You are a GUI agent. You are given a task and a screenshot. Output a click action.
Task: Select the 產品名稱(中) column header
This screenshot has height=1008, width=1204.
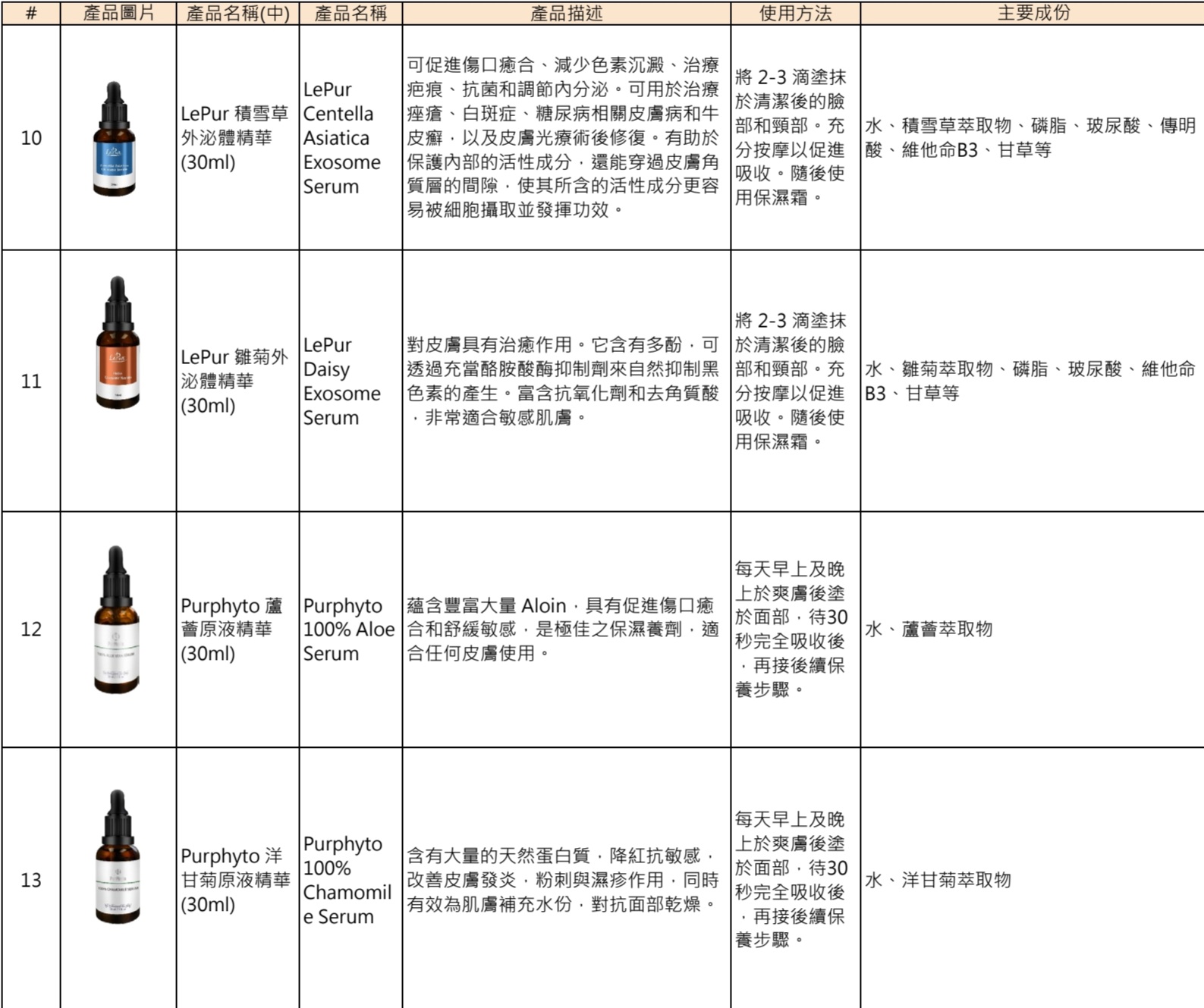pyautogui.click(x=237, y=13)
